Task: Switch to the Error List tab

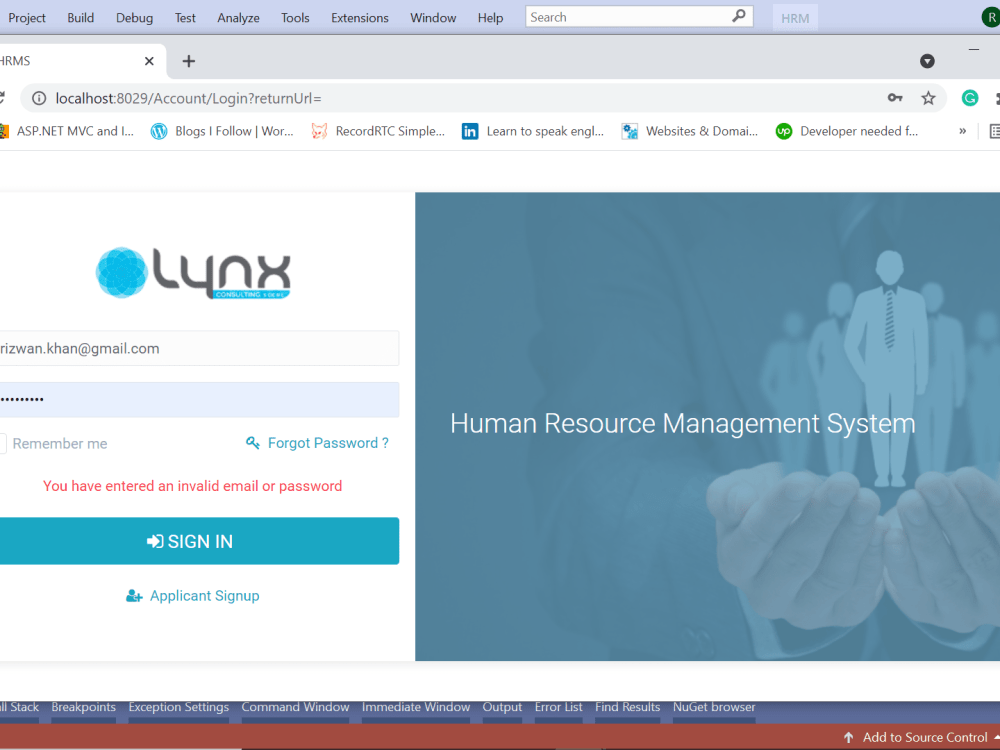Action: 559,707
